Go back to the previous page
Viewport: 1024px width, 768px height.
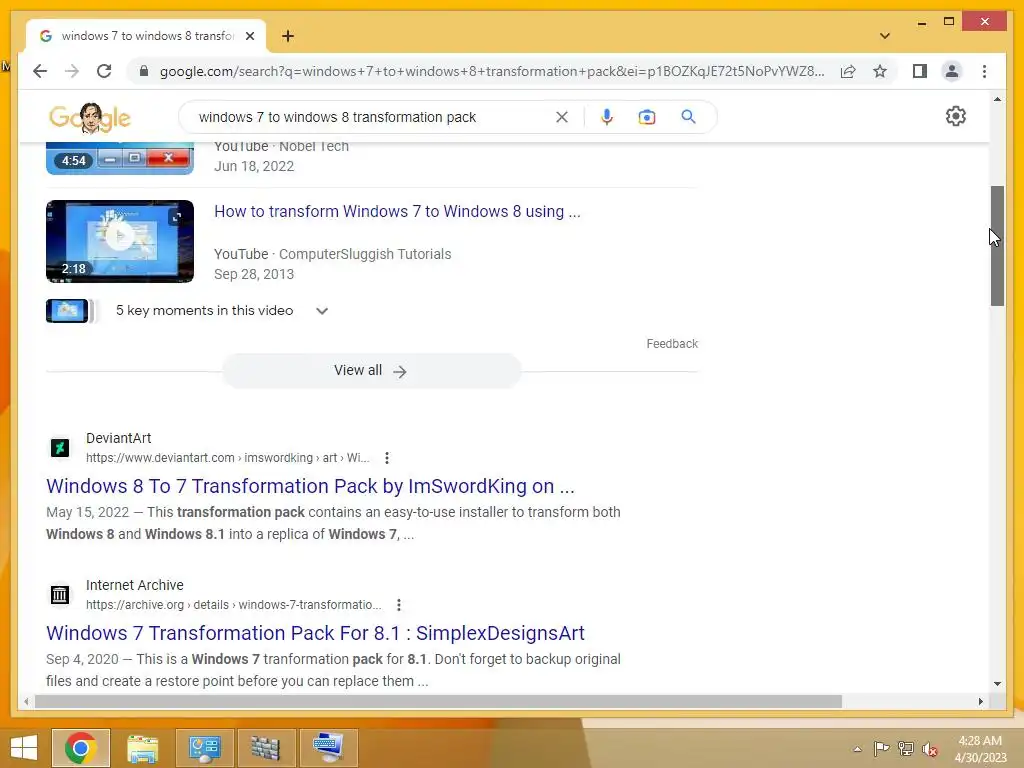click(40, 71)
